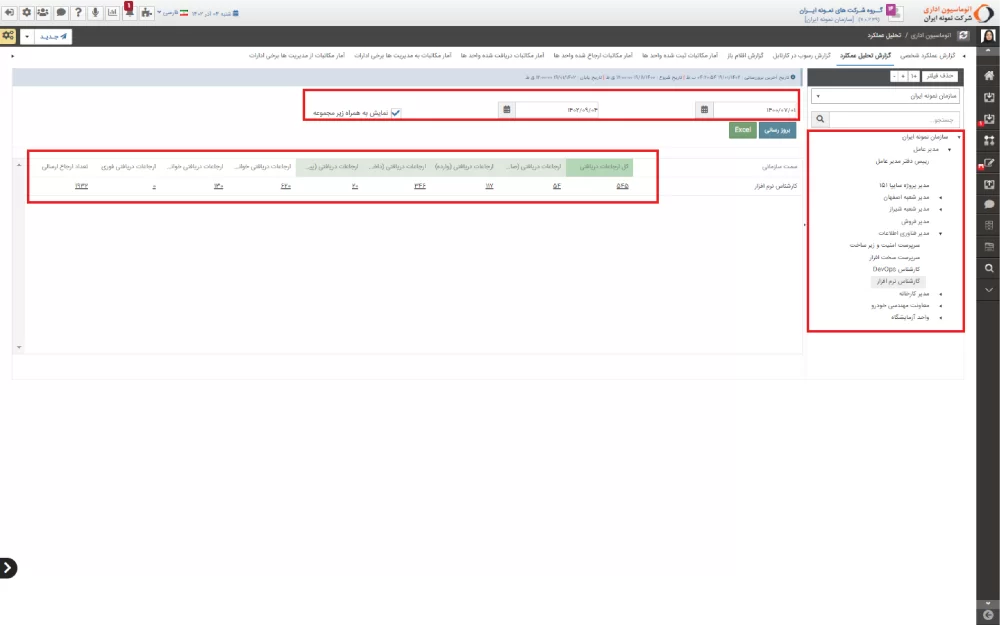Open notifications bell with red badge
The image size is (1000, 625).
(x=128, y=12)
